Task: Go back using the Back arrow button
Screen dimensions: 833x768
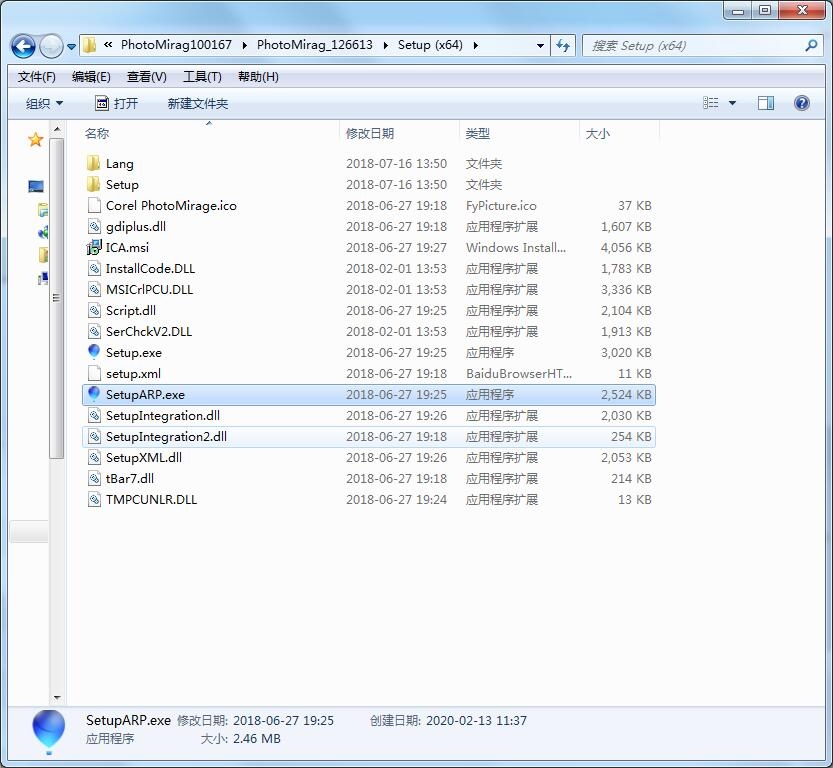Action: [x=23, y=46]
